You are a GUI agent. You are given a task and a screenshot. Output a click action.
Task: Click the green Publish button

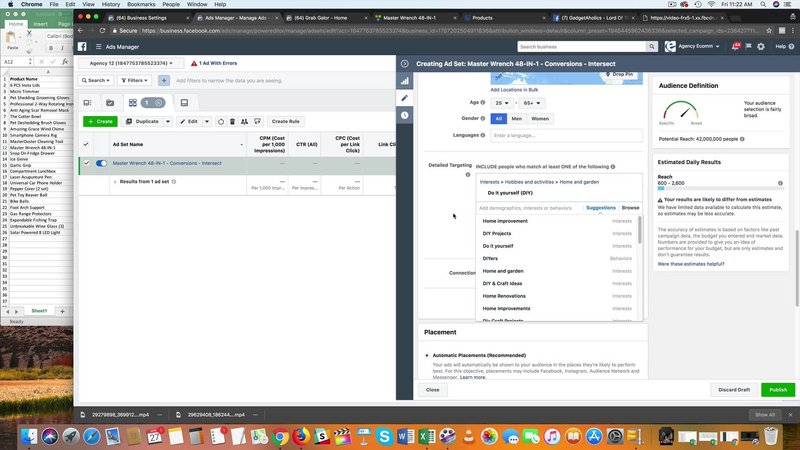778,390
